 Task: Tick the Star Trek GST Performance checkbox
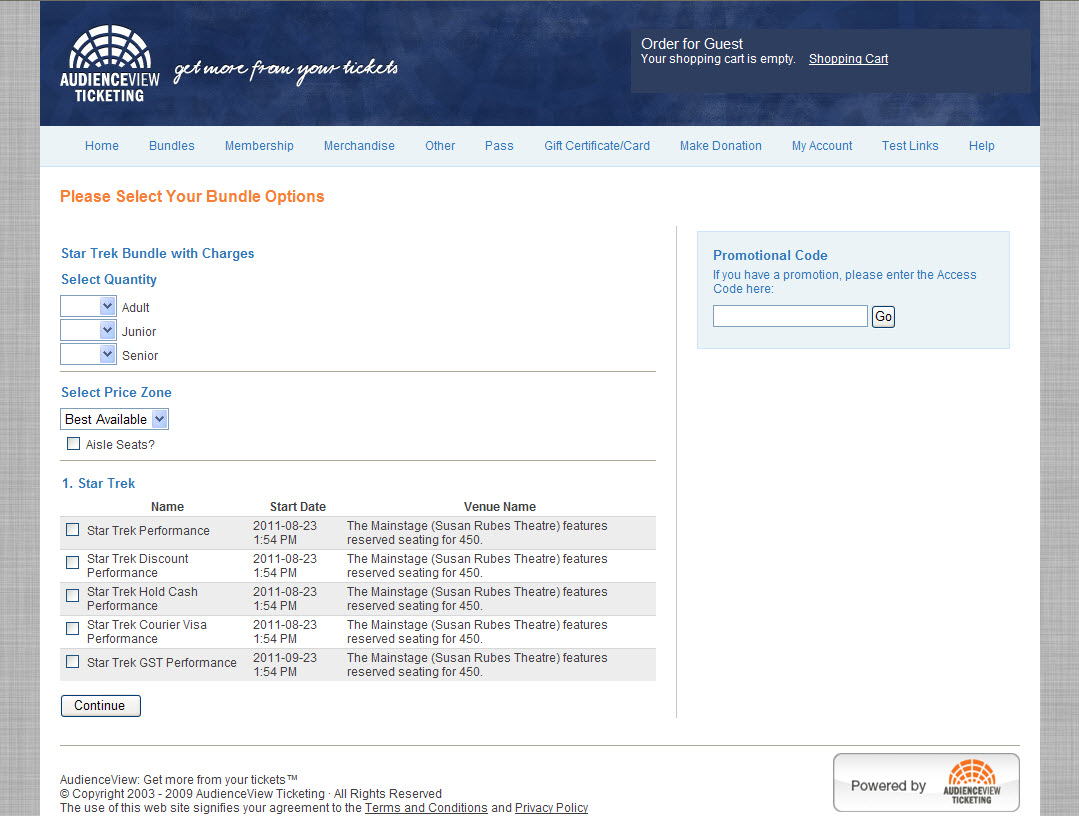click(72, 662)
